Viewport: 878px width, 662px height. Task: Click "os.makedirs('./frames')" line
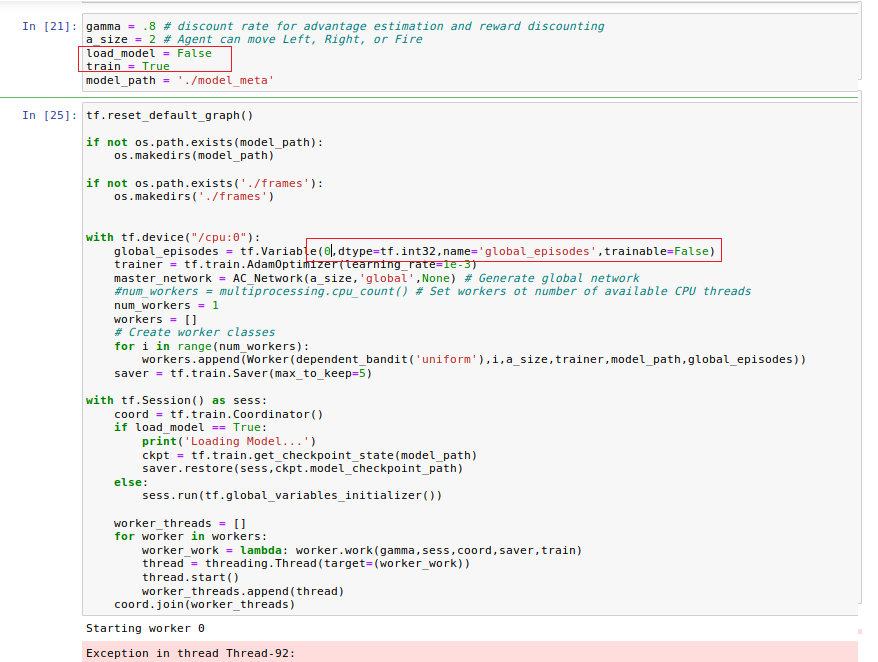tap(194, 197)
